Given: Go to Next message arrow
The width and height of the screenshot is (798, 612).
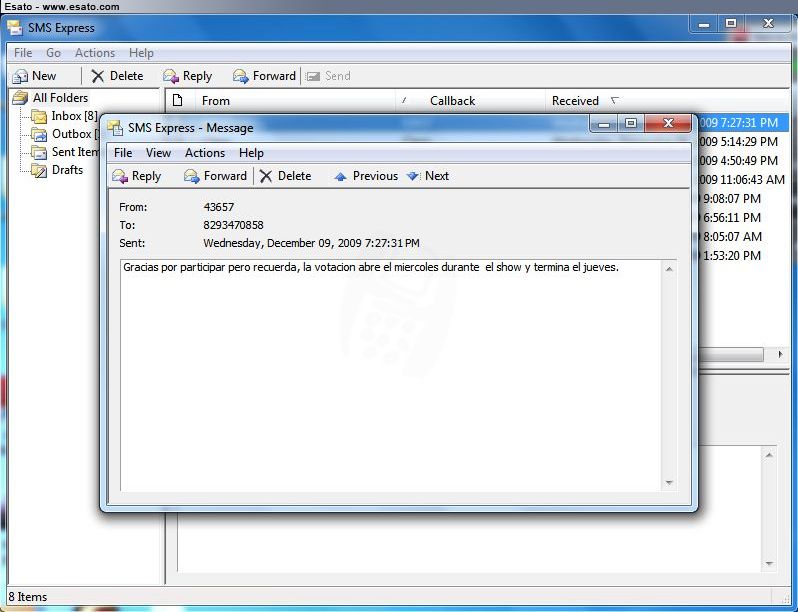Looking at the screenshot, I should click(413, 176).
